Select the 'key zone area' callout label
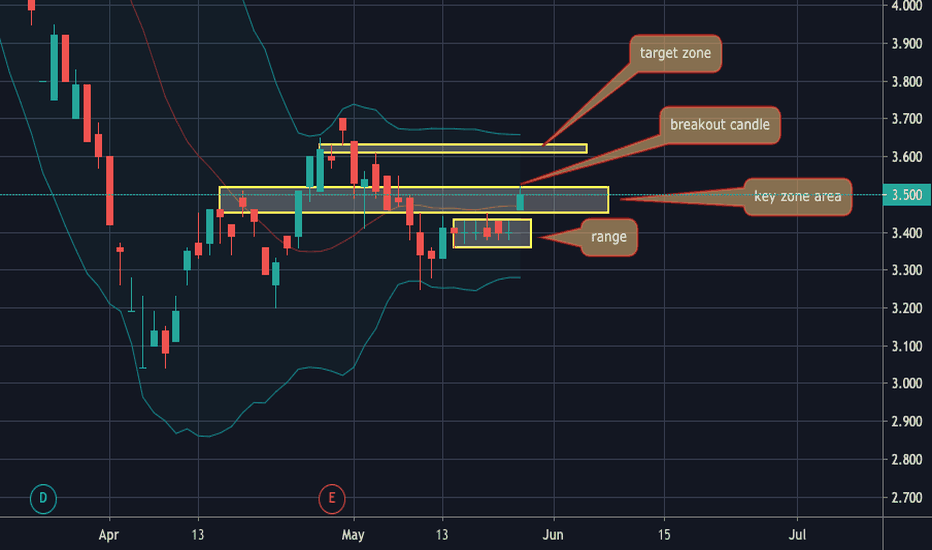Screen dimensions: 932x550 tap(798, 196)
